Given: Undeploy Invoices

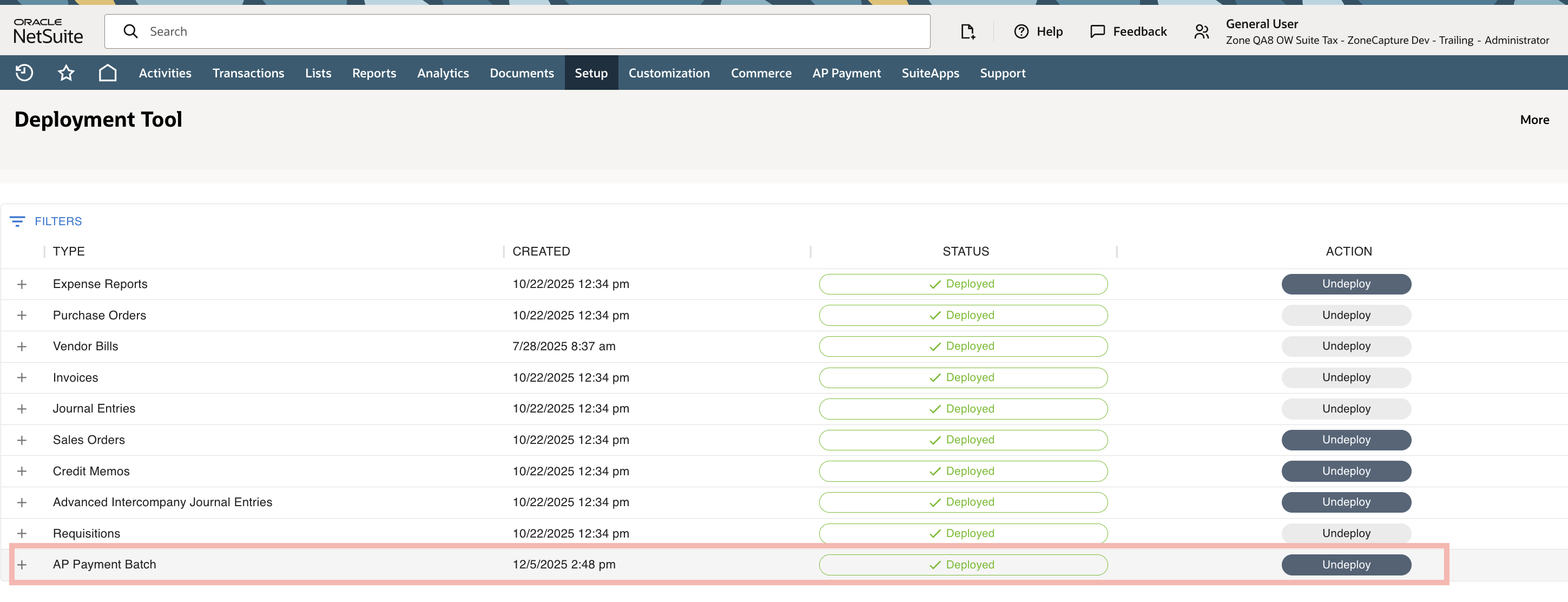Looking at the screenshot, I should click(x=1346, y=378).
